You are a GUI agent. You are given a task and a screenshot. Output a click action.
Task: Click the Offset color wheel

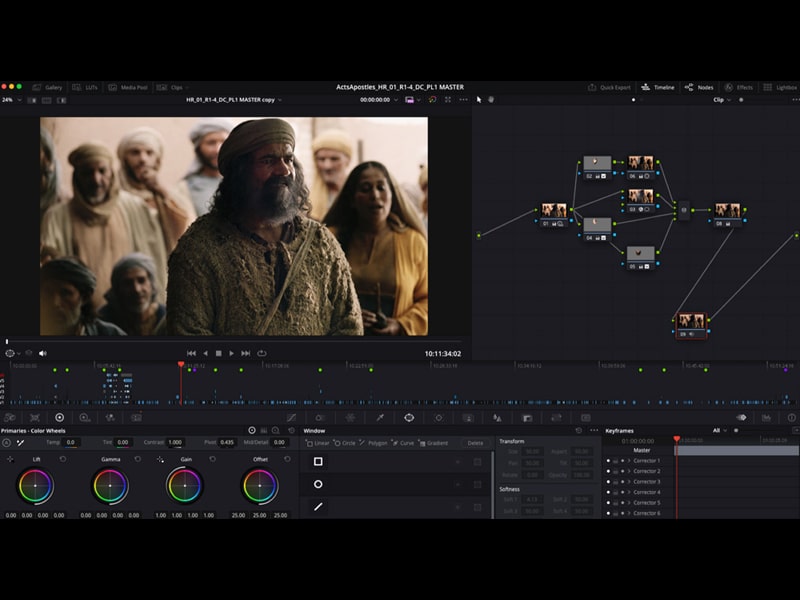[x=260, y=486]
